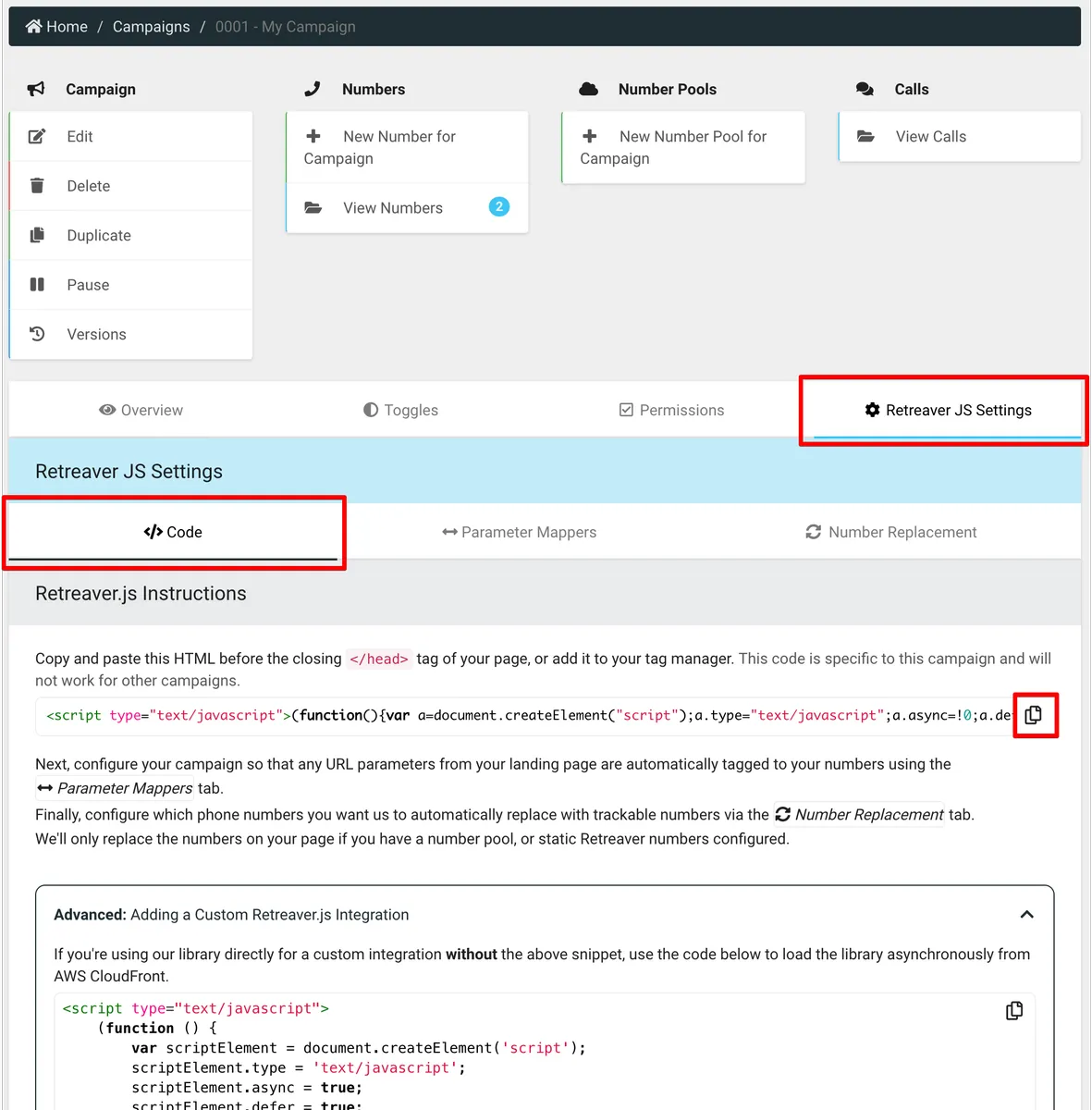Open the Edit campaign option
This screenshot has width=1092, height=1110.
[131, 137]
